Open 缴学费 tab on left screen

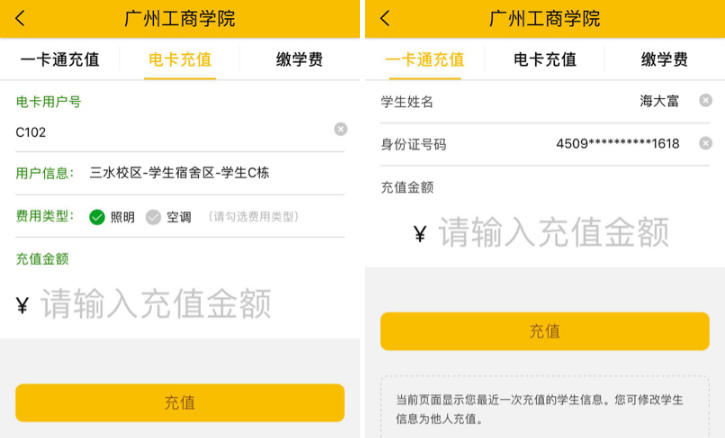300,60
